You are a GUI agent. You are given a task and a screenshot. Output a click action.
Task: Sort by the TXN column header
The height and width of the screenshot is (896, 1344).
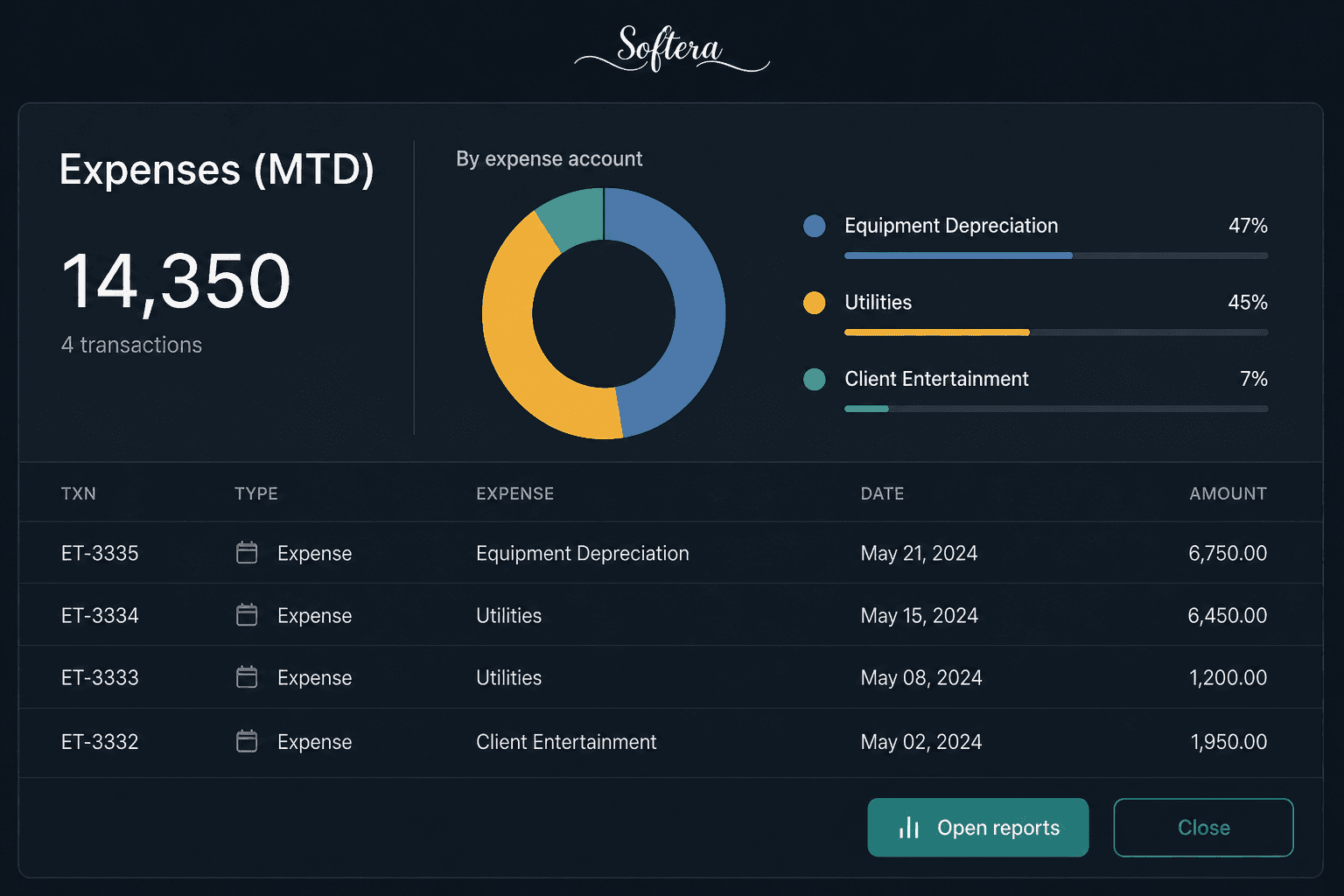point(79,493)
